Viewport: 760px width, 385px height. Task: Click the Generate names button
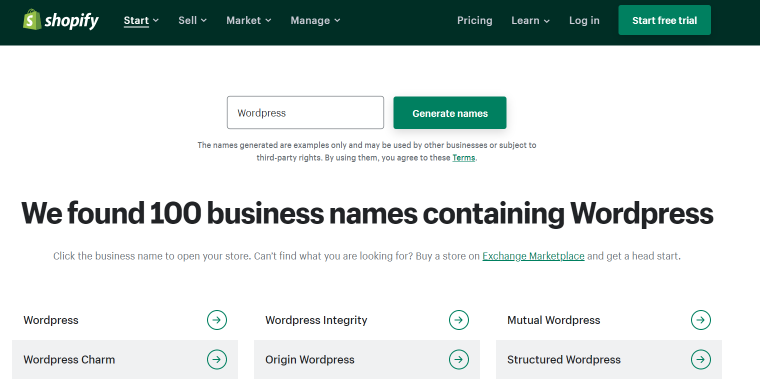coord(450,113)
